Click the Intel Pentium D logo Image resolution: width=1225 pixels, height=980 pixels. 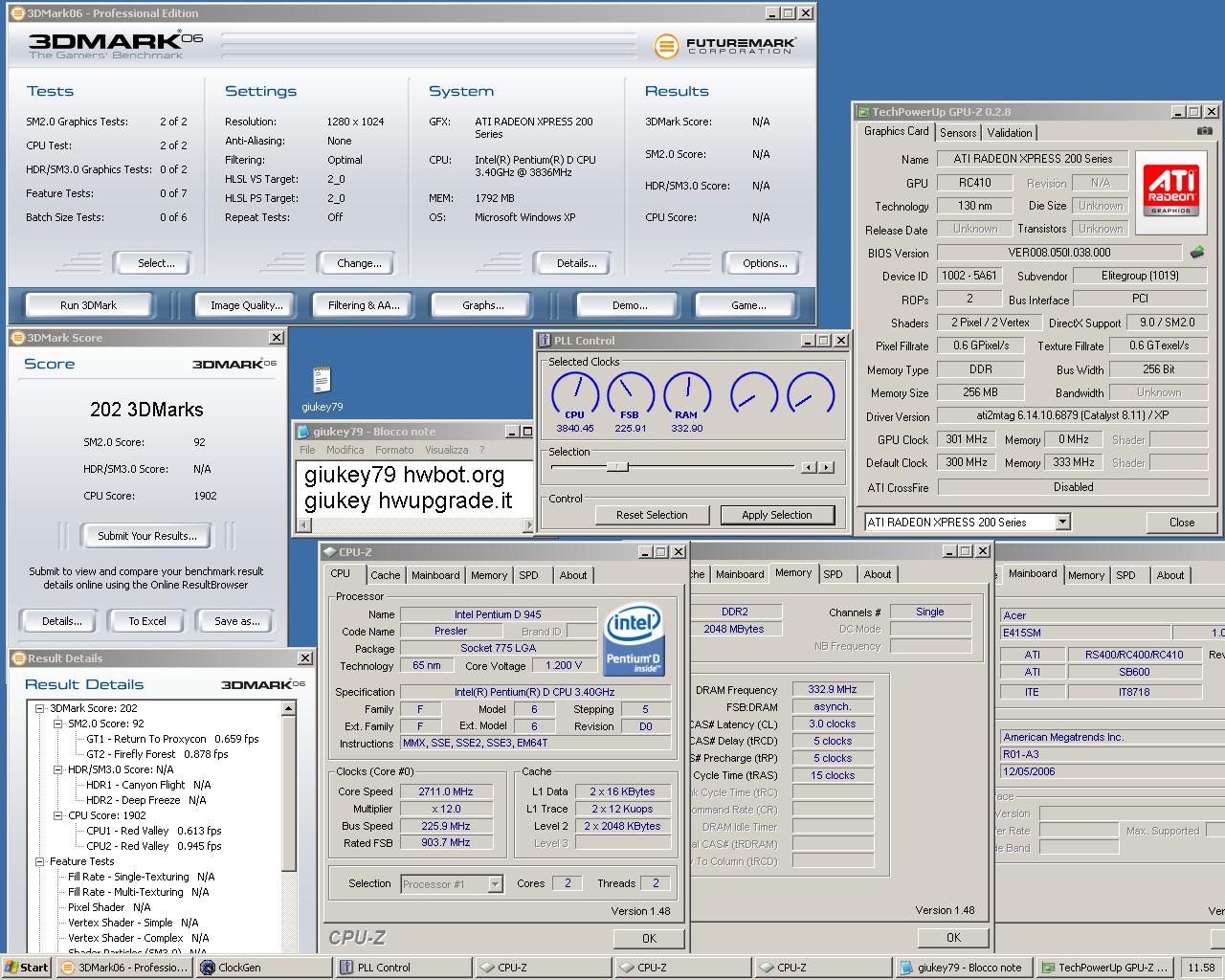pos(633,638)
